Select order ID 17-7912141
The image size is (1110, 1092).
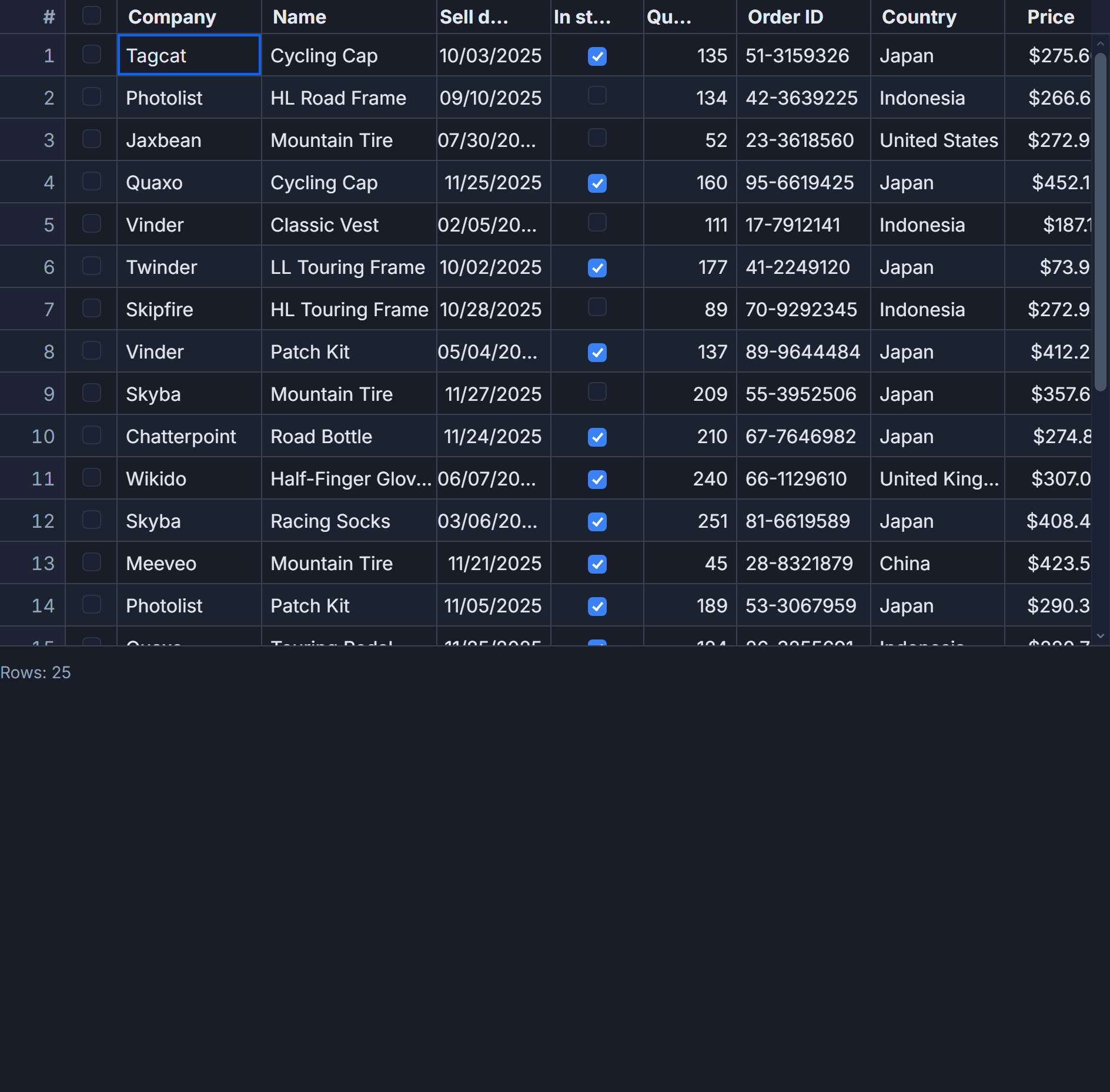tap(804, 225)
